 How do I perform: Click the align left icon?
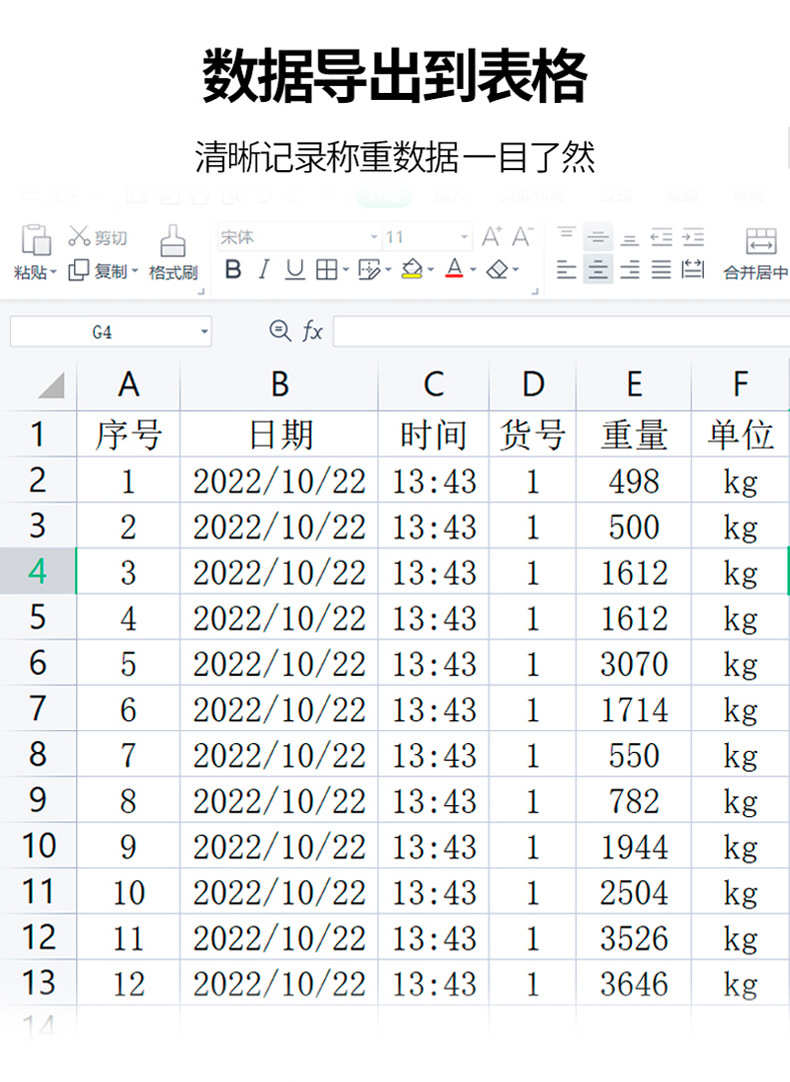point(566,269)
